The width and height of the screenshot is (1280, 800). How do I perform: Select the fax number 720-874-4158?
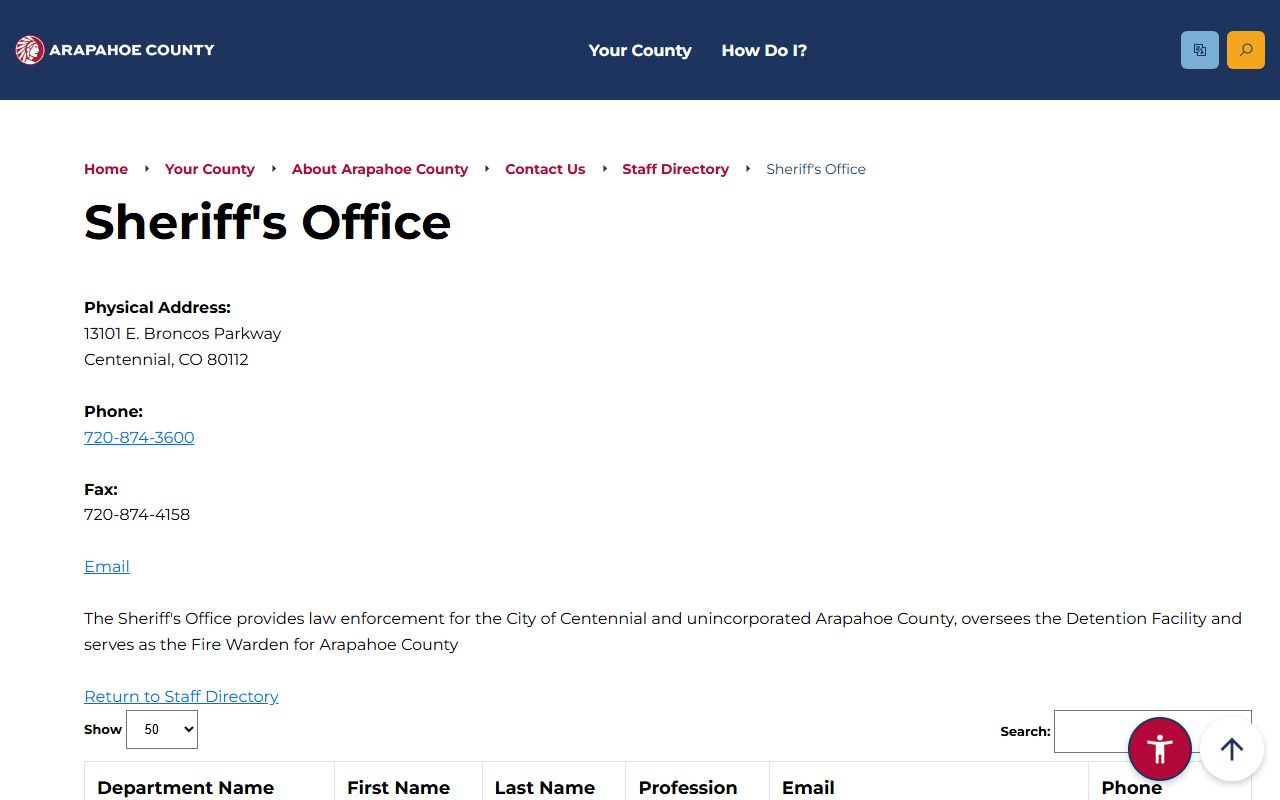[137, 514]
